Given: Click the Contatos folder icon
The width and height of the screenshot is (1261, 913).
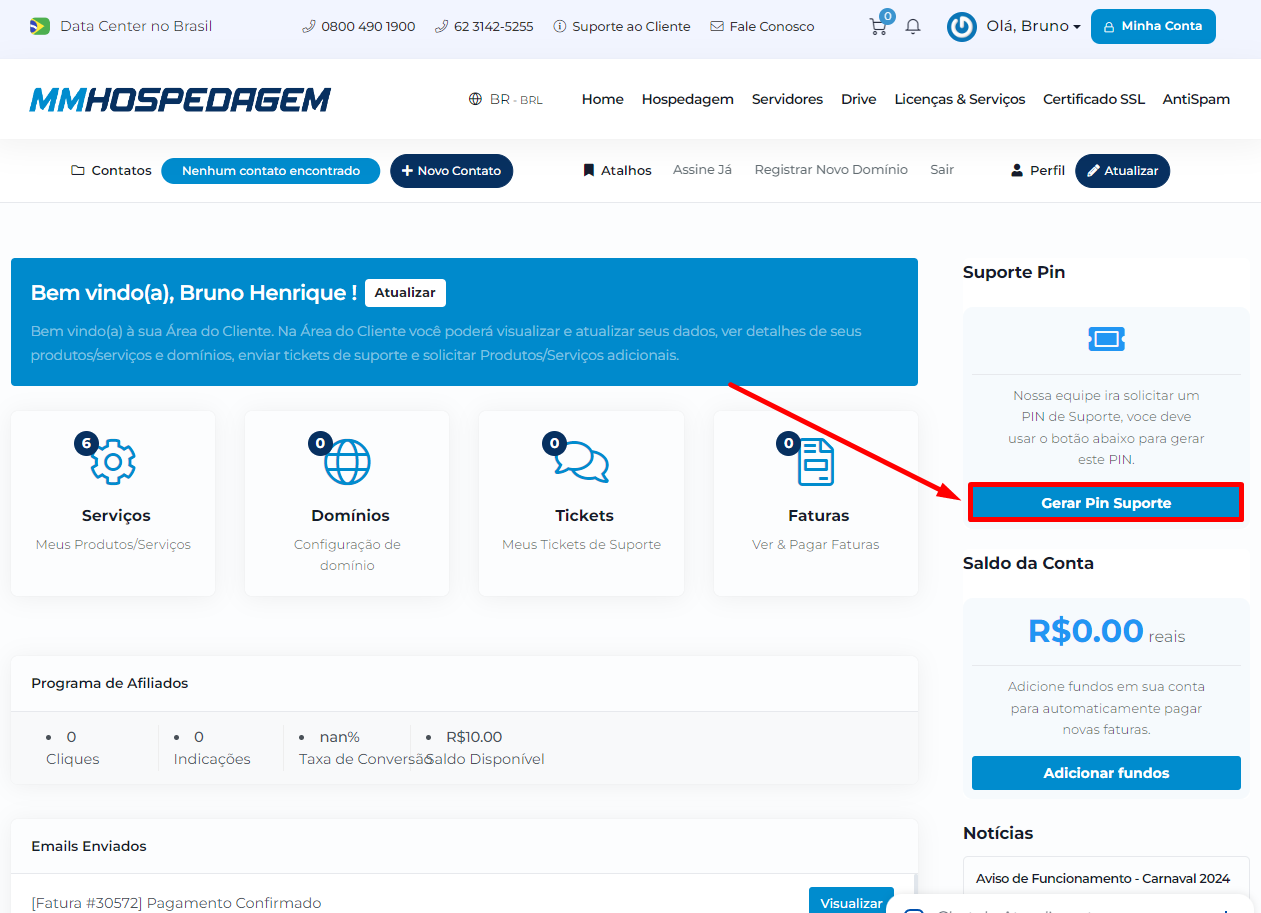Looking at the screenshot, I should [x=78, y=171].
